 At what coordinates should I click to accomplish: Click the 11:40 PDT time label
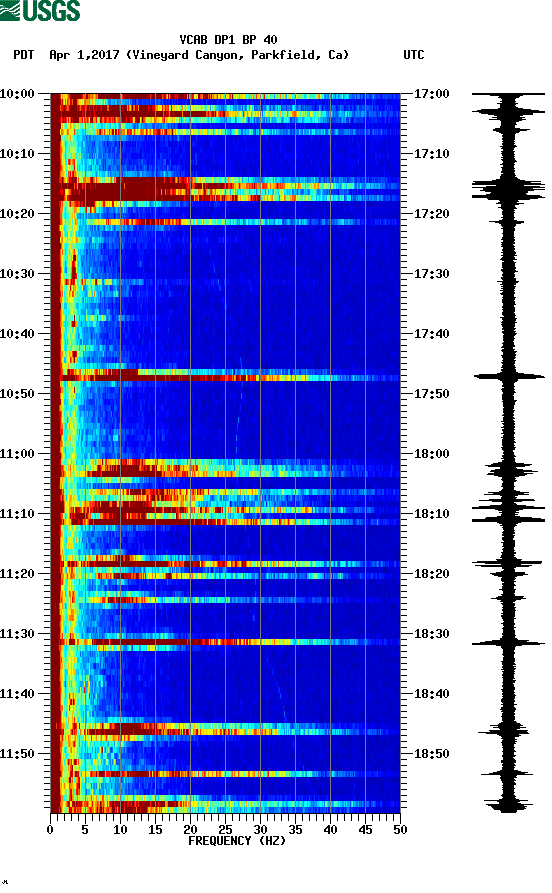[17, 694]
